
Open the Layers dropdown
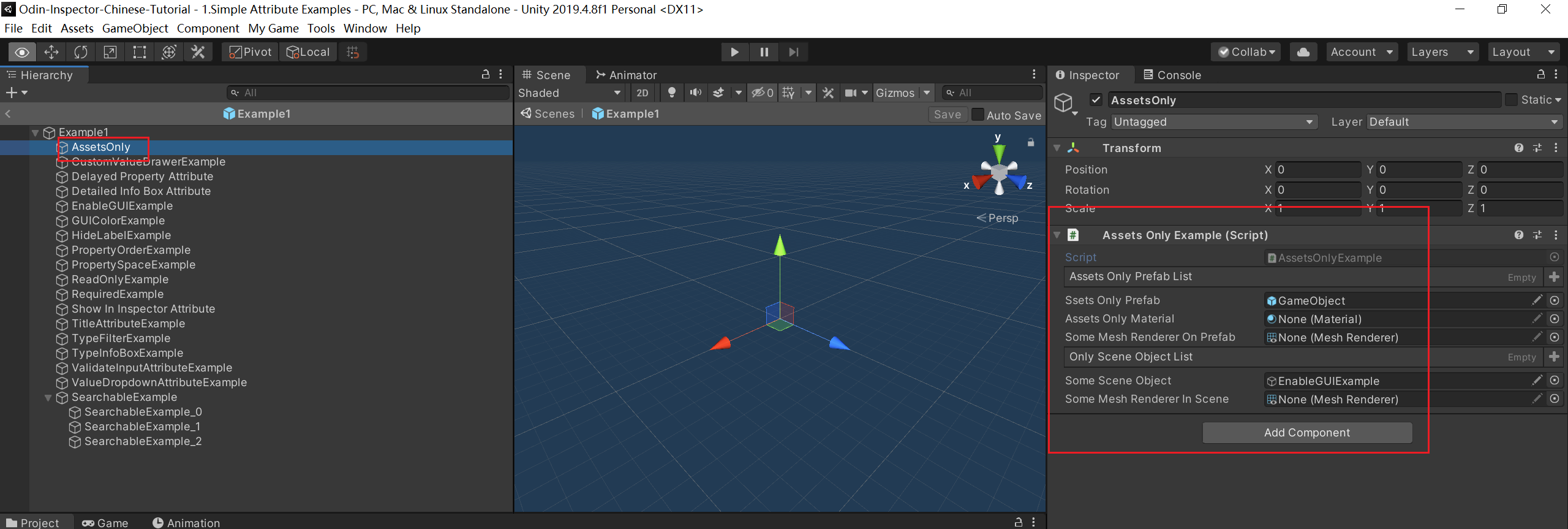coord(1442,52)
